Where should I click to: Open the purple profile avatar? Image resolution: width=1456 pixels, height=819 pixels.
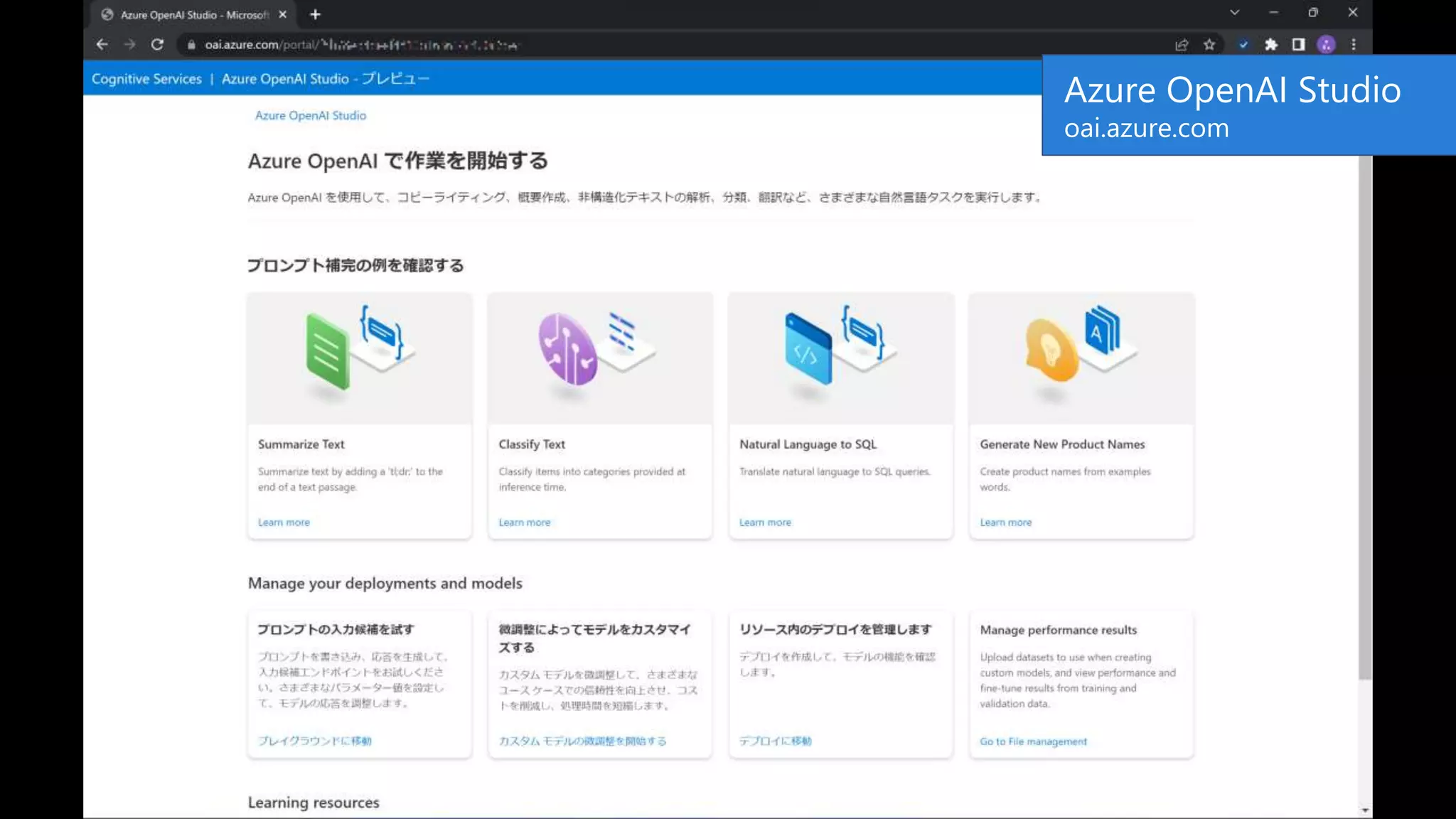point(1326,45)
